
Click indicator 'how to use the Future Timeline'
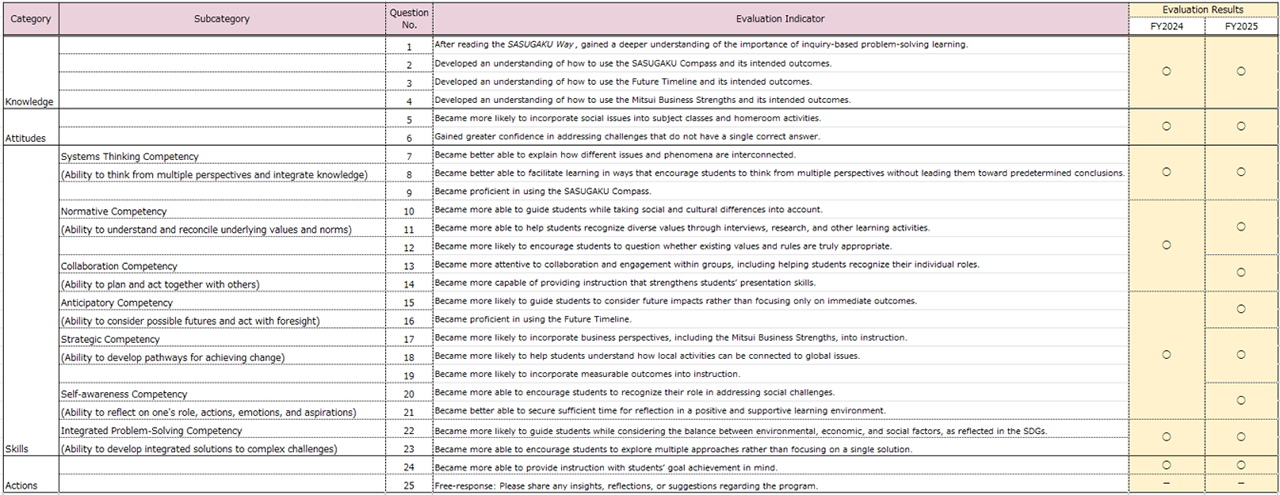coord(623,81)
